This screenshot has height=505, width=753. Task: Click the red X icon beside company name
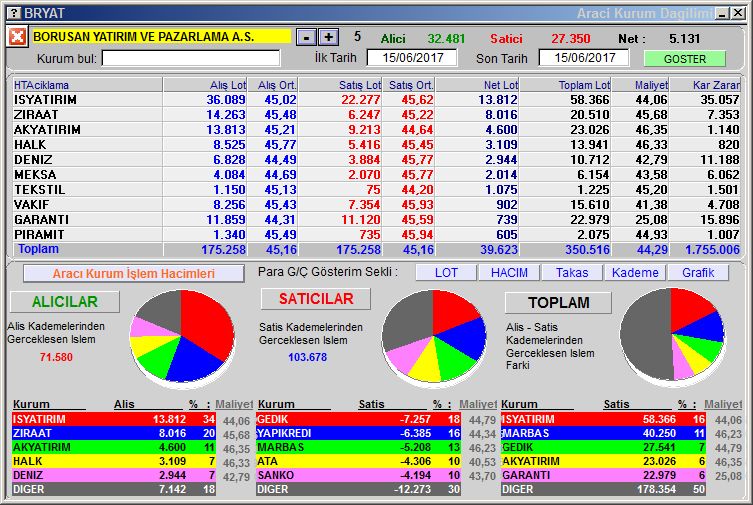(x=17, y=36)
